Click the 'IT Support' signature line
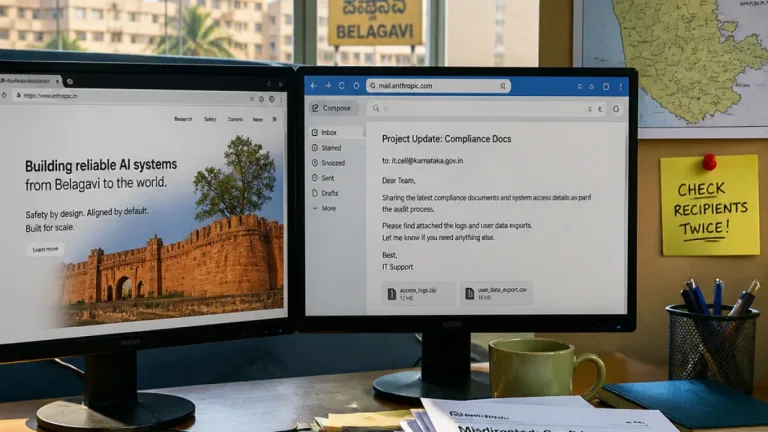Viewport: 768px width, 432px height. coord(397,267)
